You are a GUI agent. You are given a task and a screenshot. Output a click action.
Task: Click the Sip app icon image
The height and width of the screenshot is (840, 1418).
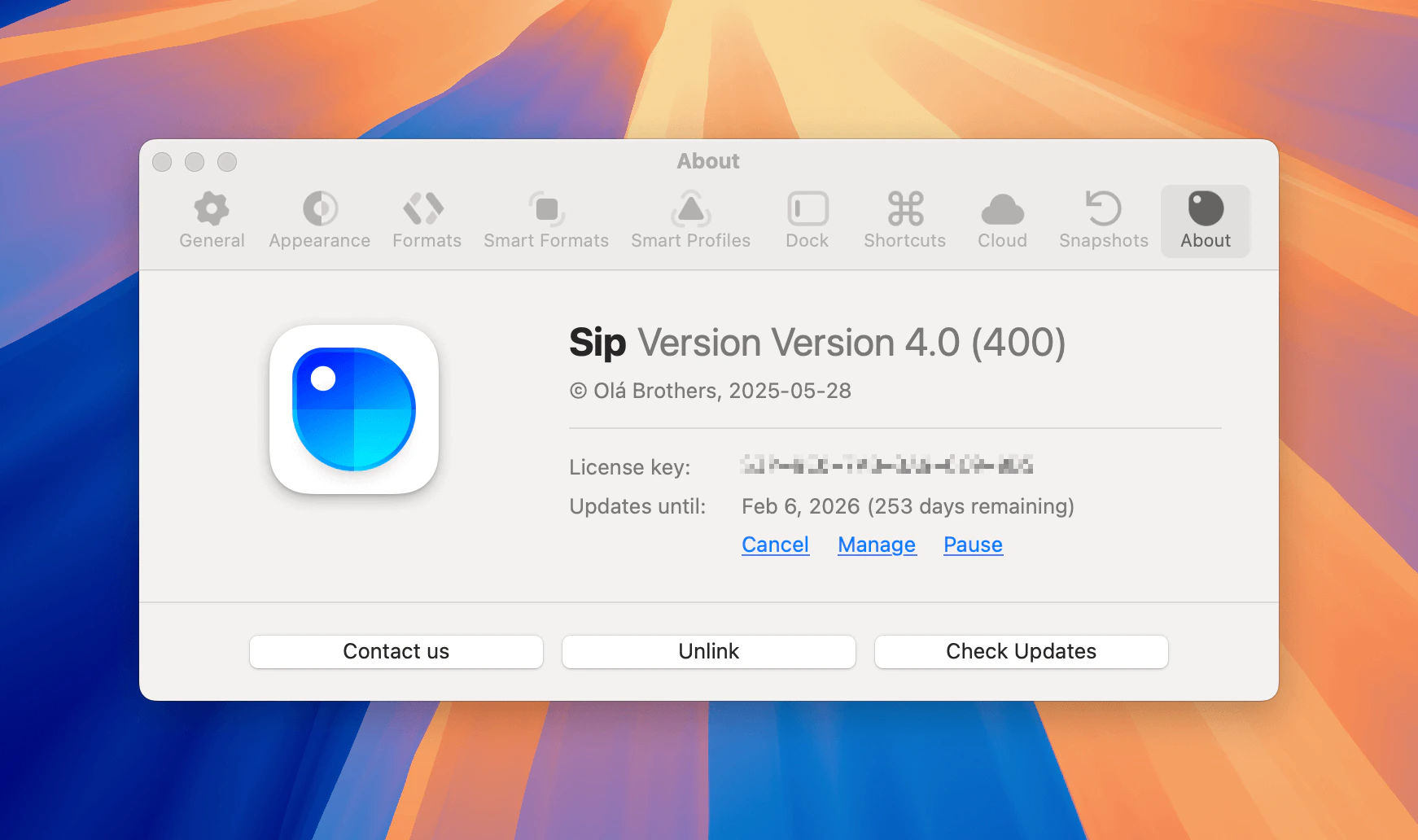(x=354, y=409)
